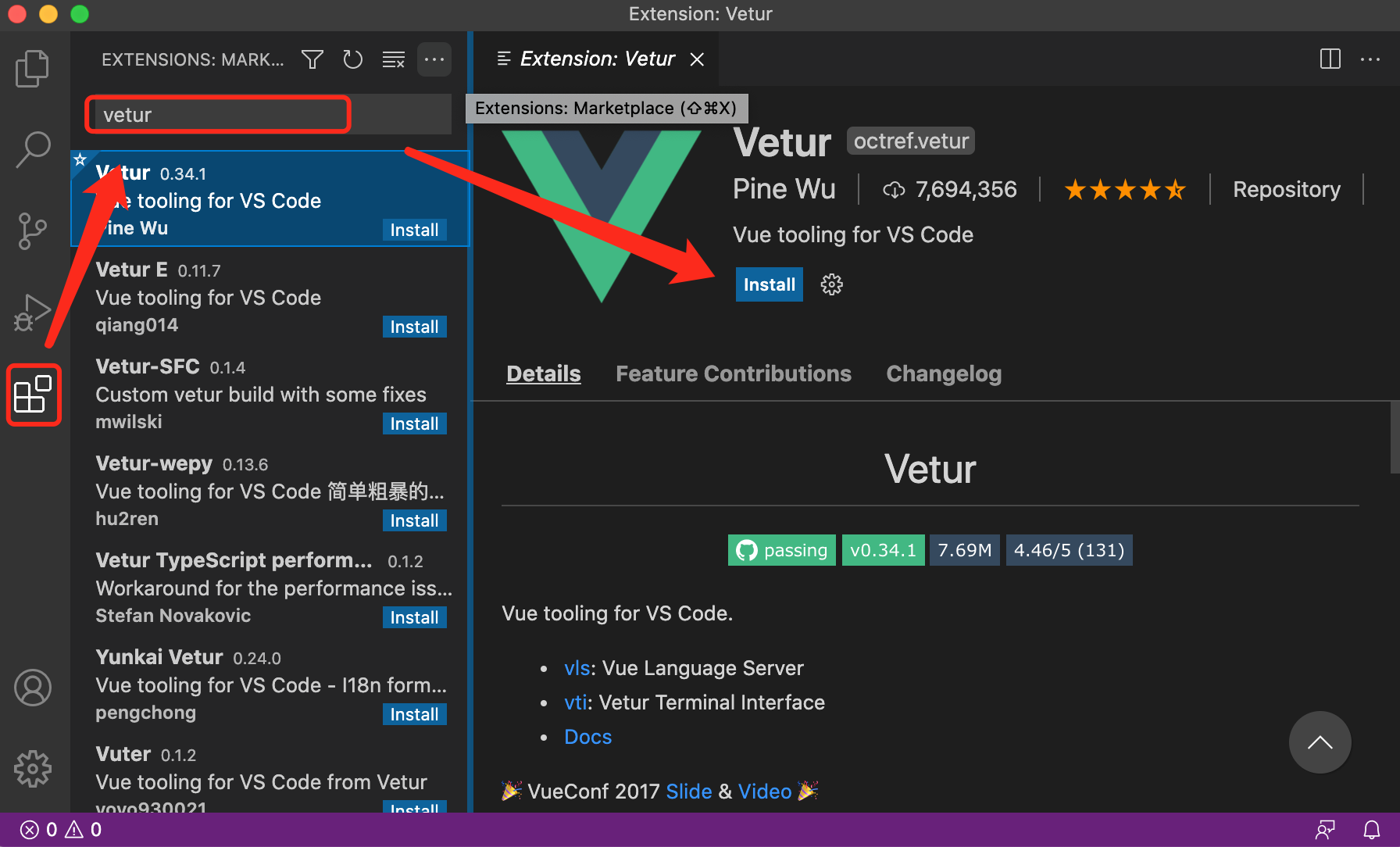Install Vetur from the list row
Image resolution: width=1400 pixels, height=847 pixels.
pyautogui.click(x=414, y=230)
